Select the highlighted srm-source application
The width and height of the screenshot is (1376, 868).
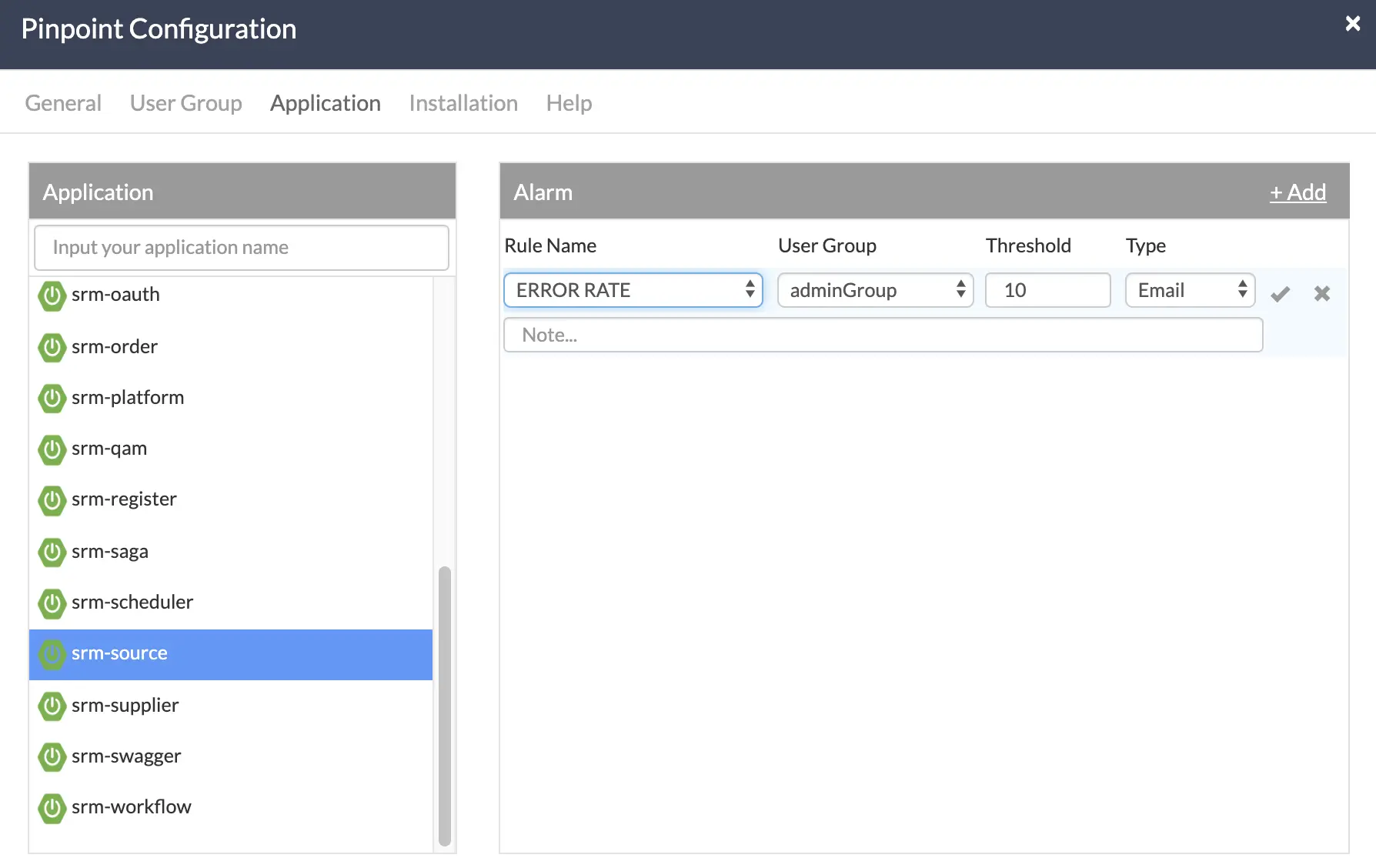coord(231,654)
